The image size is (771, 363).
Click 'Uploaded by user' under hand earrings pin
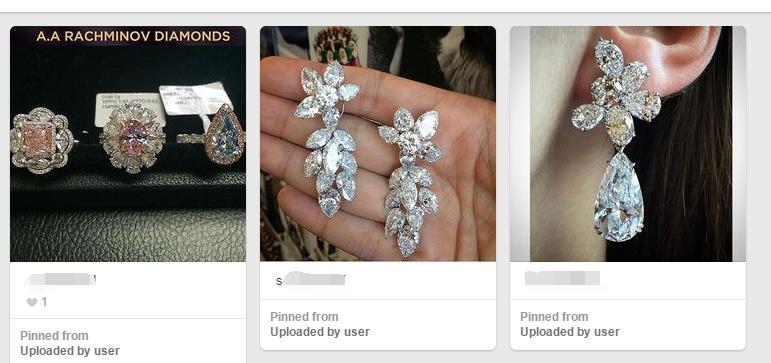point(320,332)
